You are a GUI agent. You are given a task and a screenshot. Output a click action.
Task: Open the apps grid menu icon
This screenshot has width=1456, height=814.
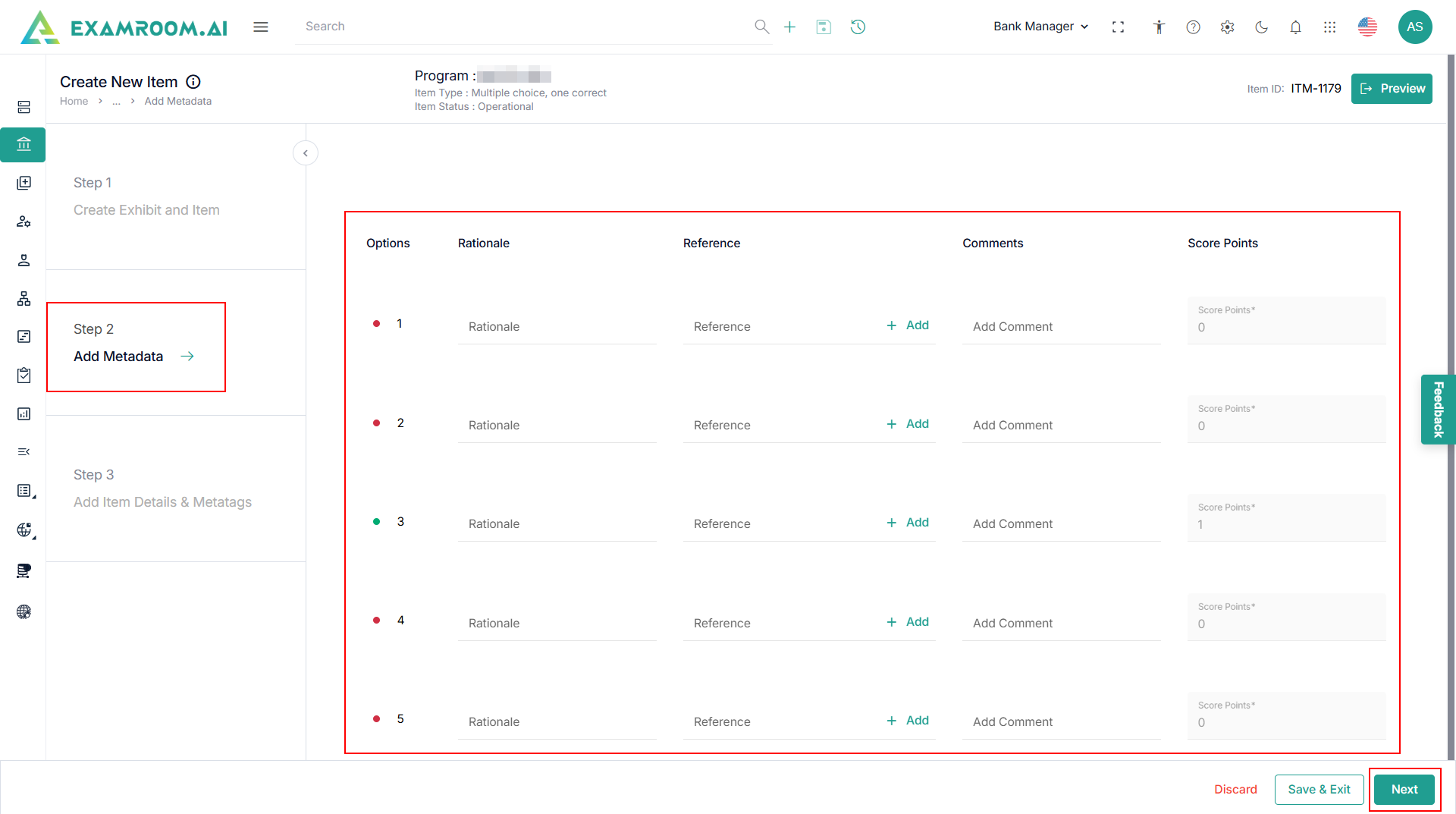1329,27
